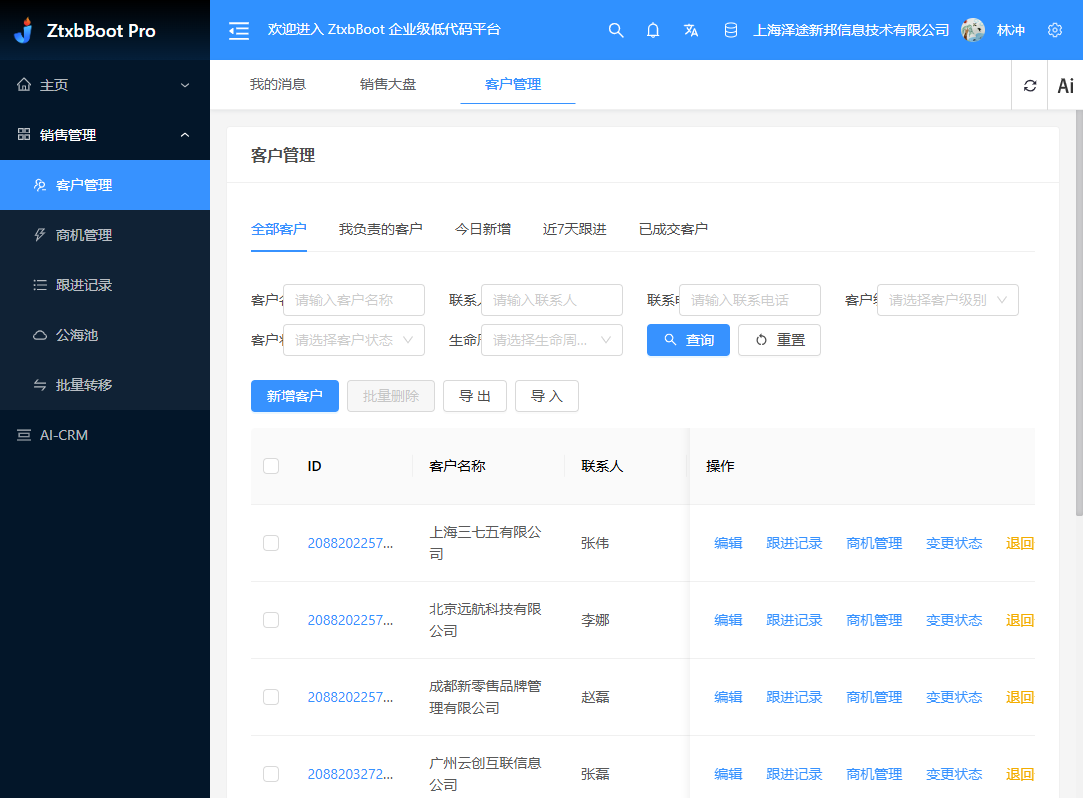The width and height of the screenshot is (1083, 798).
Task: Open 跟进记录 in the sidebar
Action: coord(105,285)
